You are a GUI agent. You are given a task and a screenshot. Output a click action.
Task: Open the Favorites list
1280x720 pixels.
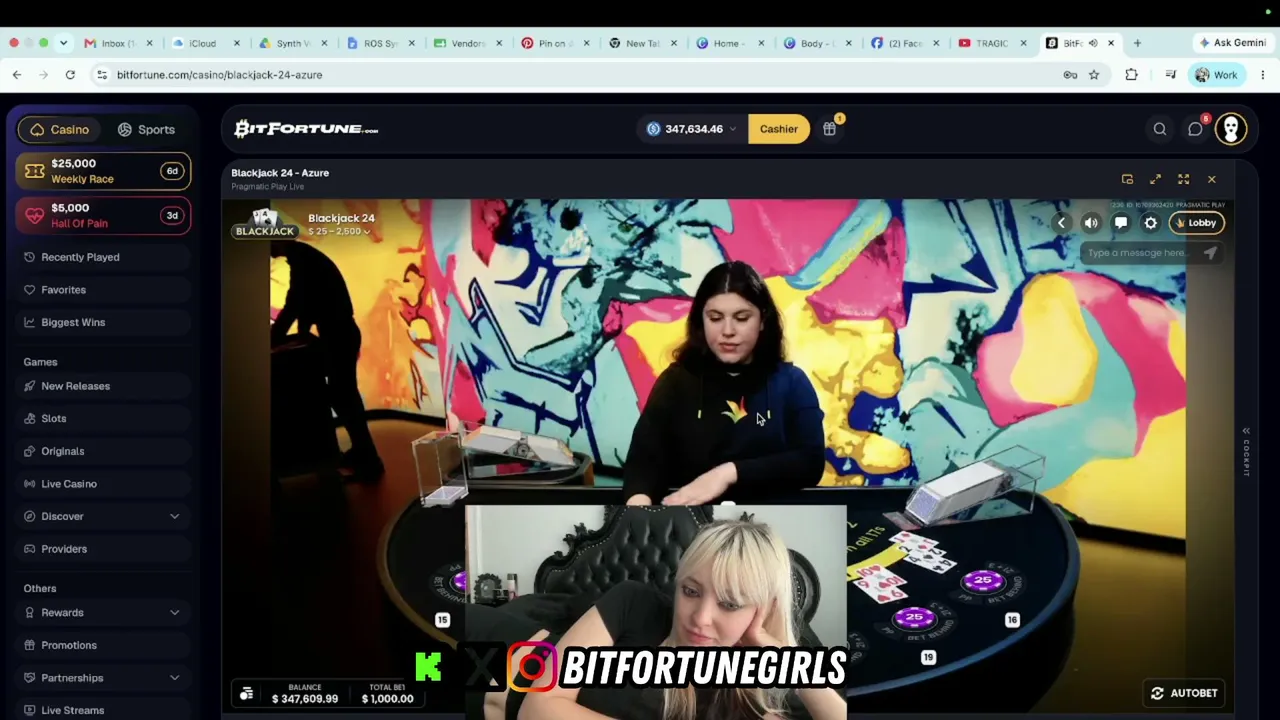(102, 290)
